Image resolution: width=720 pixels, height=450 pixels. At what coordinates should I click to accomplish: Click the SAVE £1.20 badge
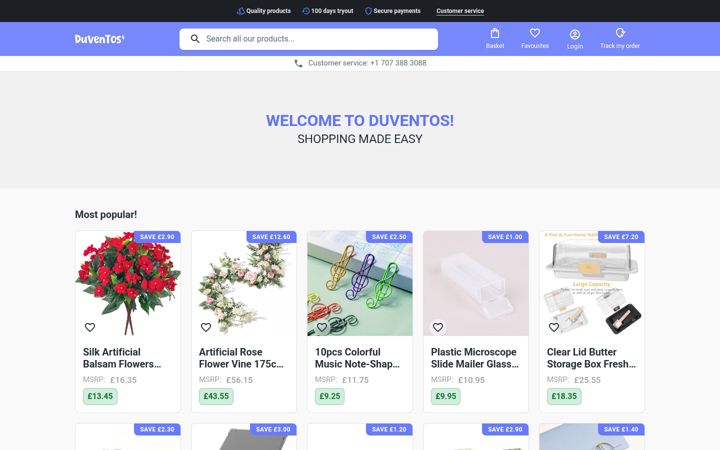click(389, 429)
